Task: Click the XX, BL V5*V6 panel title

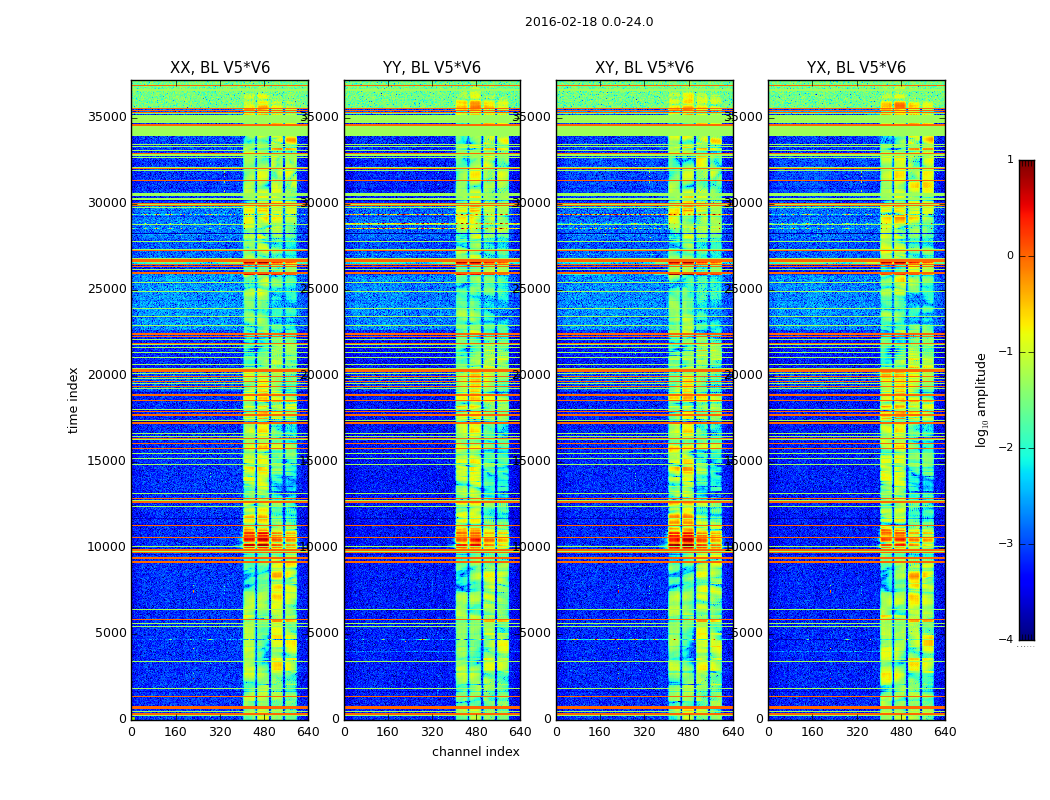Action: [220, 68]
